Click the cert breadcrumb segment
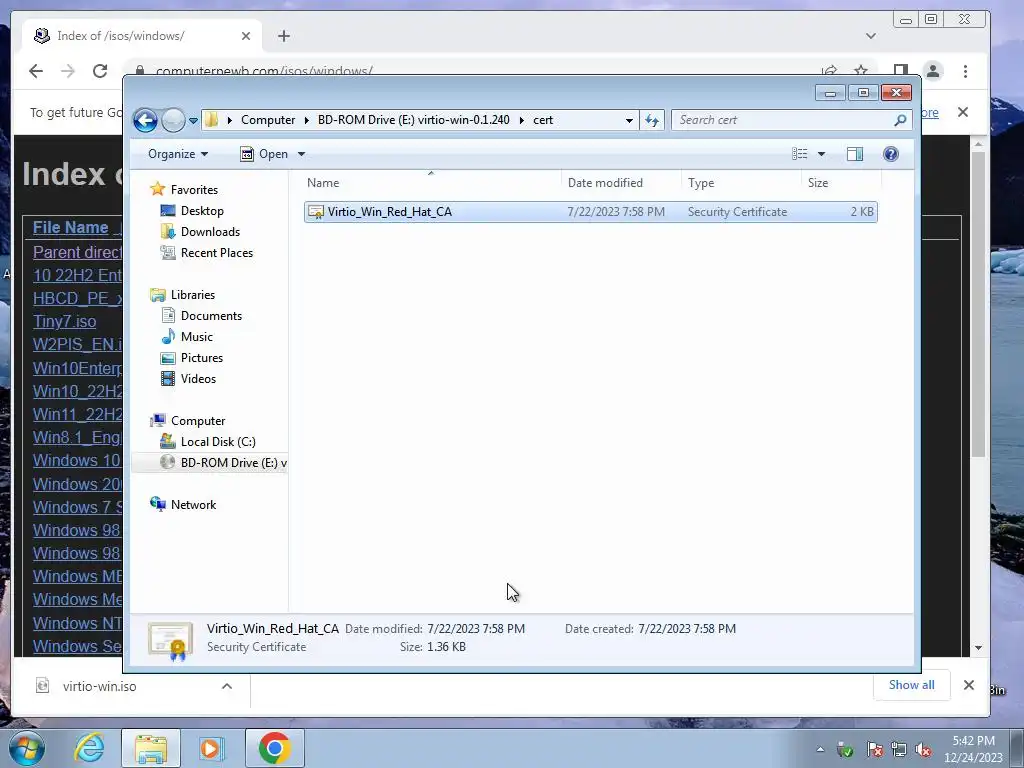 coord(543,120)
